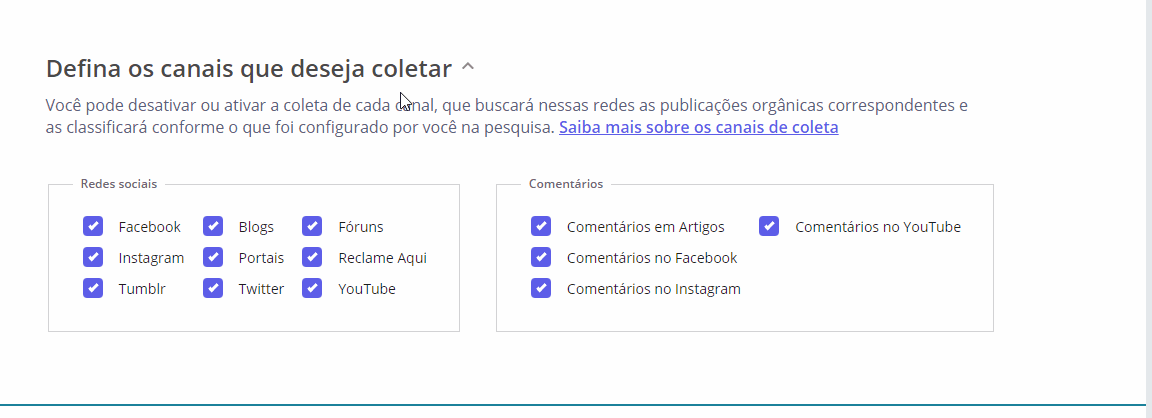1152x418 pixels.
Task: Disable Comentários no Instagram checkbox
Action: pyautogui.click(x=541, y=289)
